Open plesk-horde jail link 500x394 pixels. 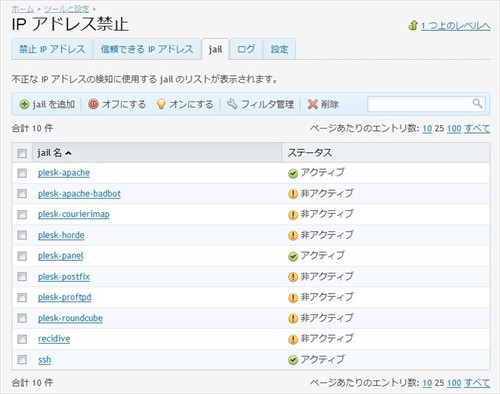[x=61, y=235]
